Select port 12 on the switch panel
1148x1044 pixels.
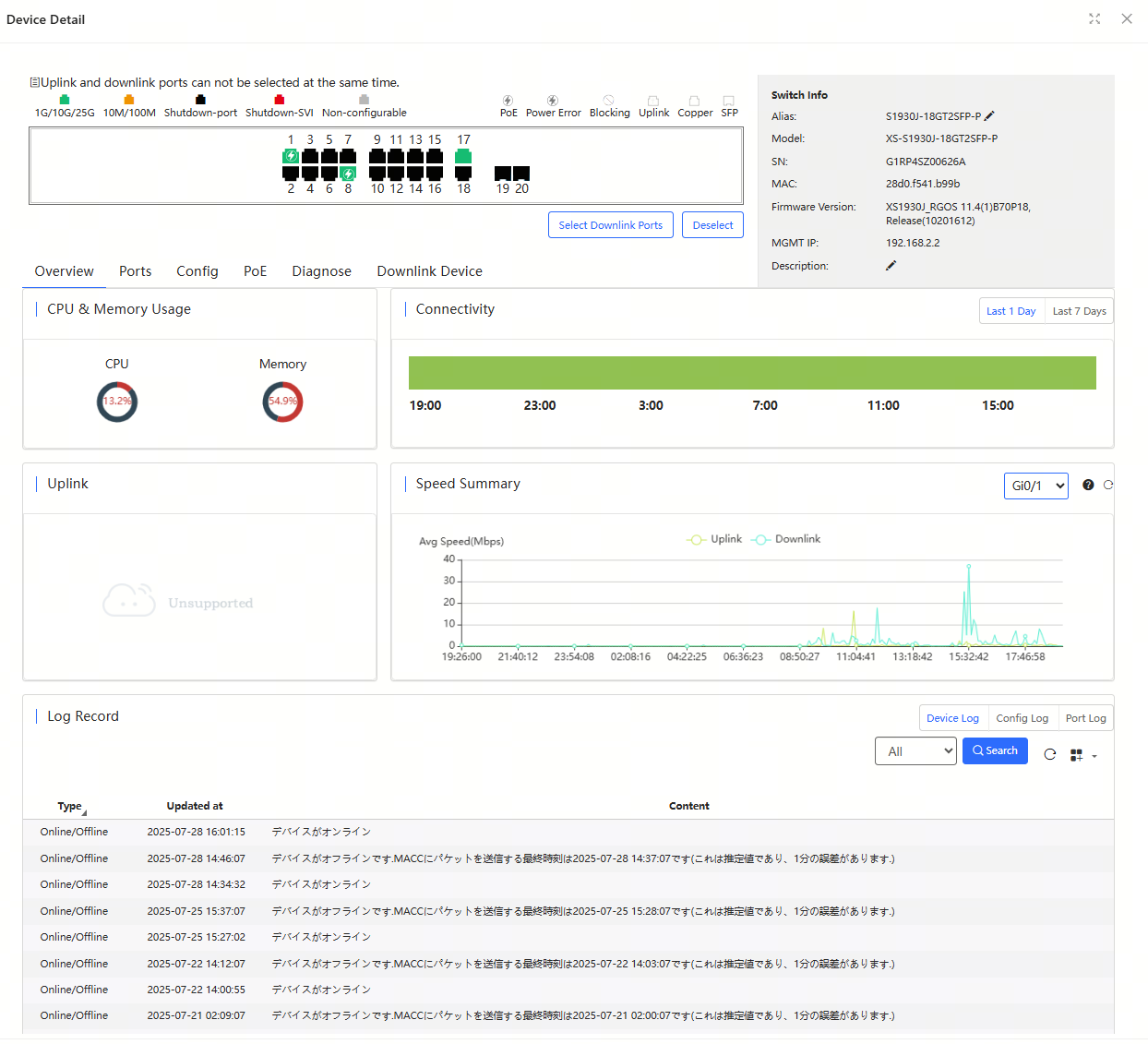click(396, 173)
